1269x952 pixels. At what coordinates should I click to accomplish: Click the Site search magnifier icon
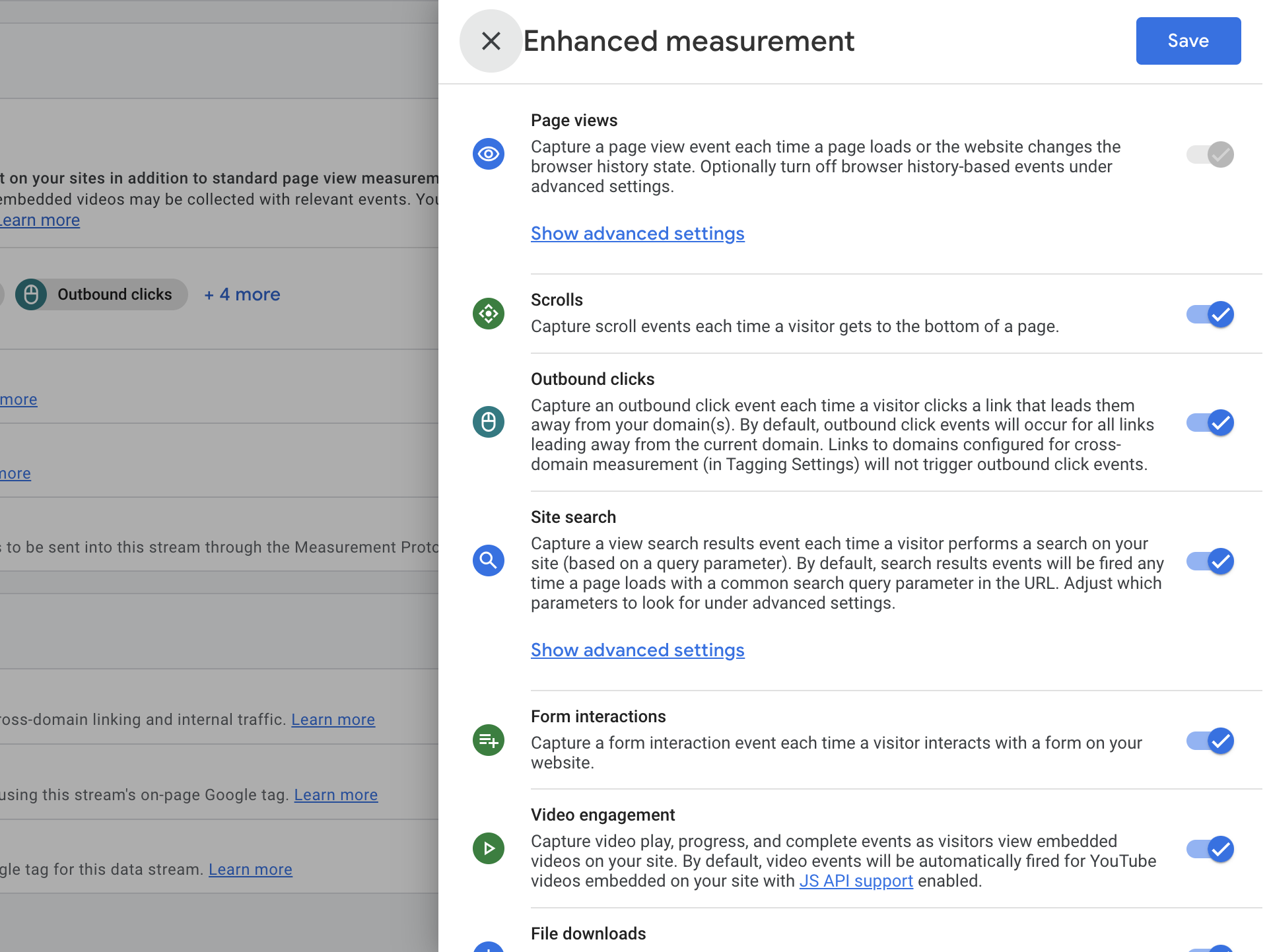(x=489, y=561)
